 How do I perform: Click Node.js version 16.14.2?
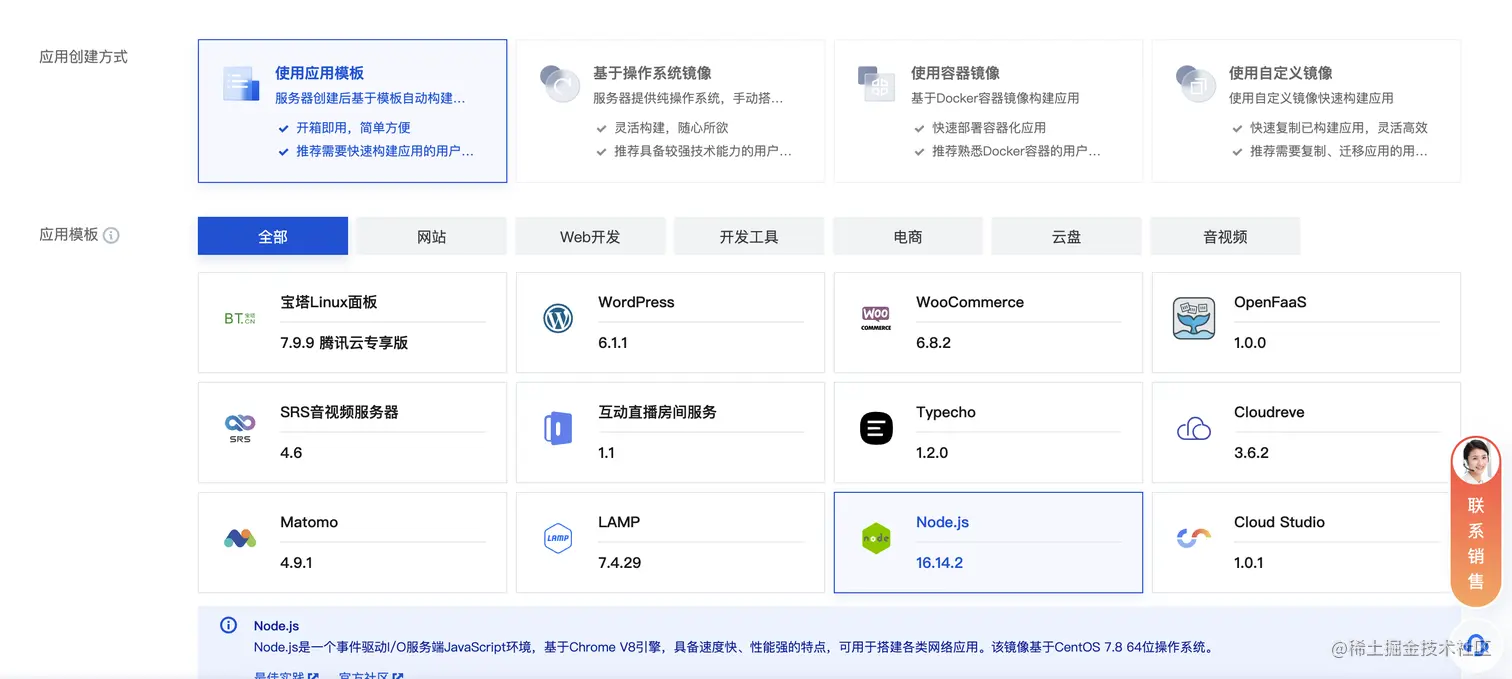coord(939,562)
